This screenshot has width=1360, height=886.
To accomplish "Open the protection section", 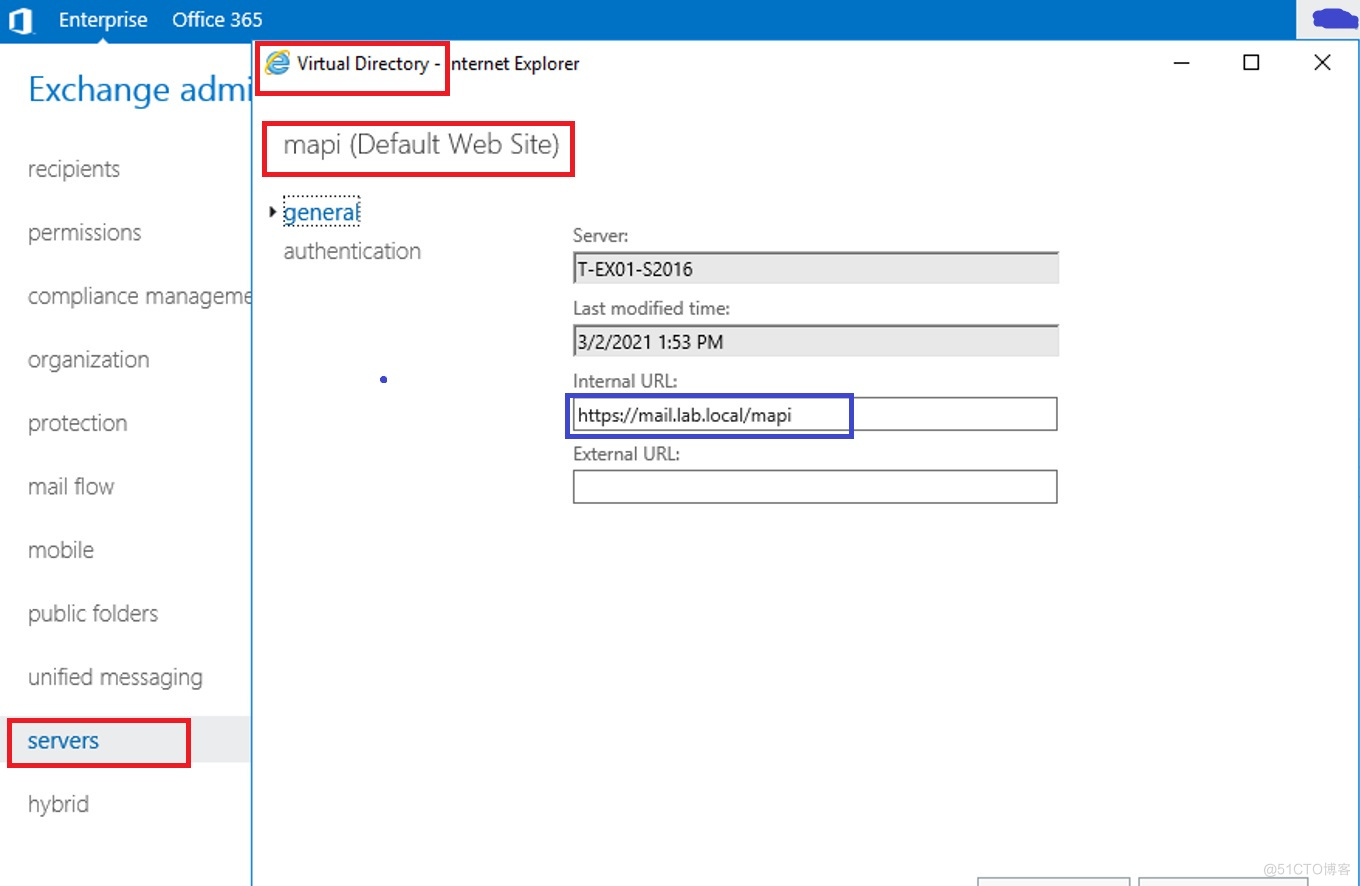I will click(x=78, y=423).
